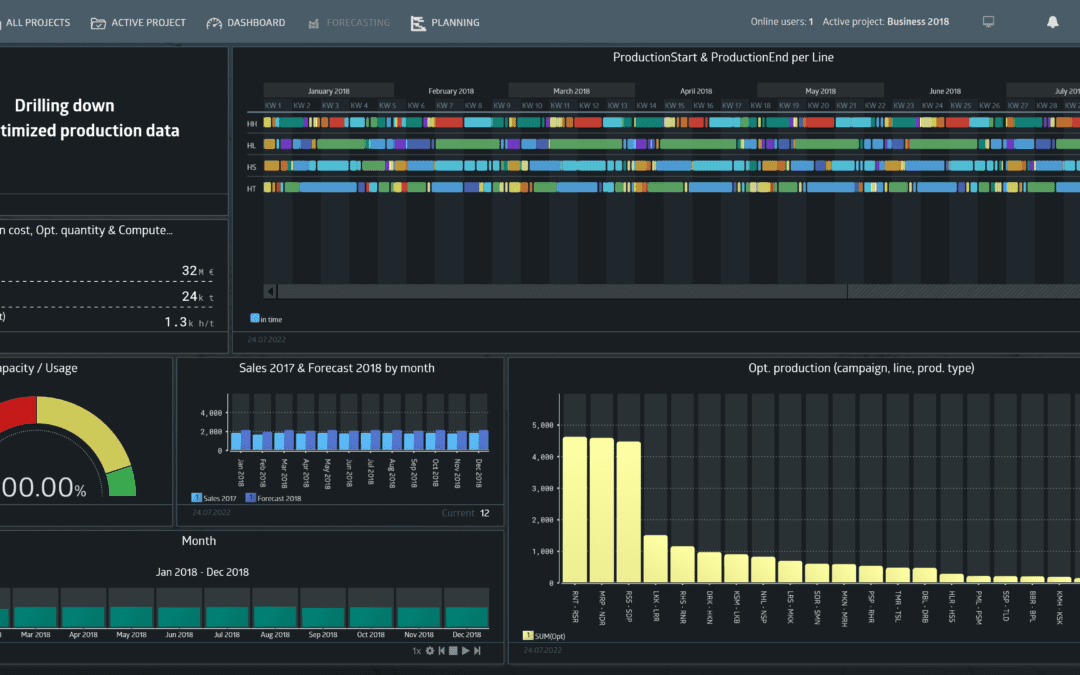1080x675 pixels.
Task: Click the Gantt scrollbar left arrow
Action: 271,291
